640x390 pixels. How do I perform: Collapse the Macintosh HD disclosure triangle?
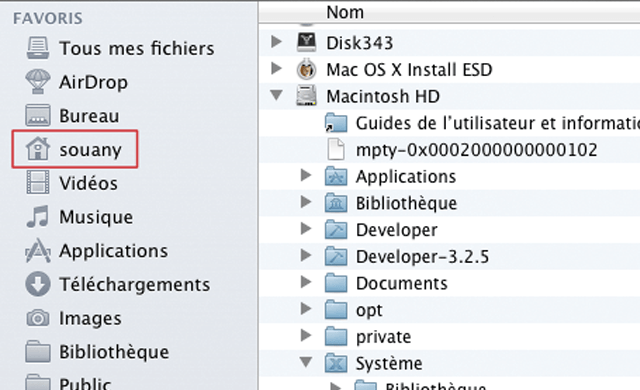(x=276, y=95)
